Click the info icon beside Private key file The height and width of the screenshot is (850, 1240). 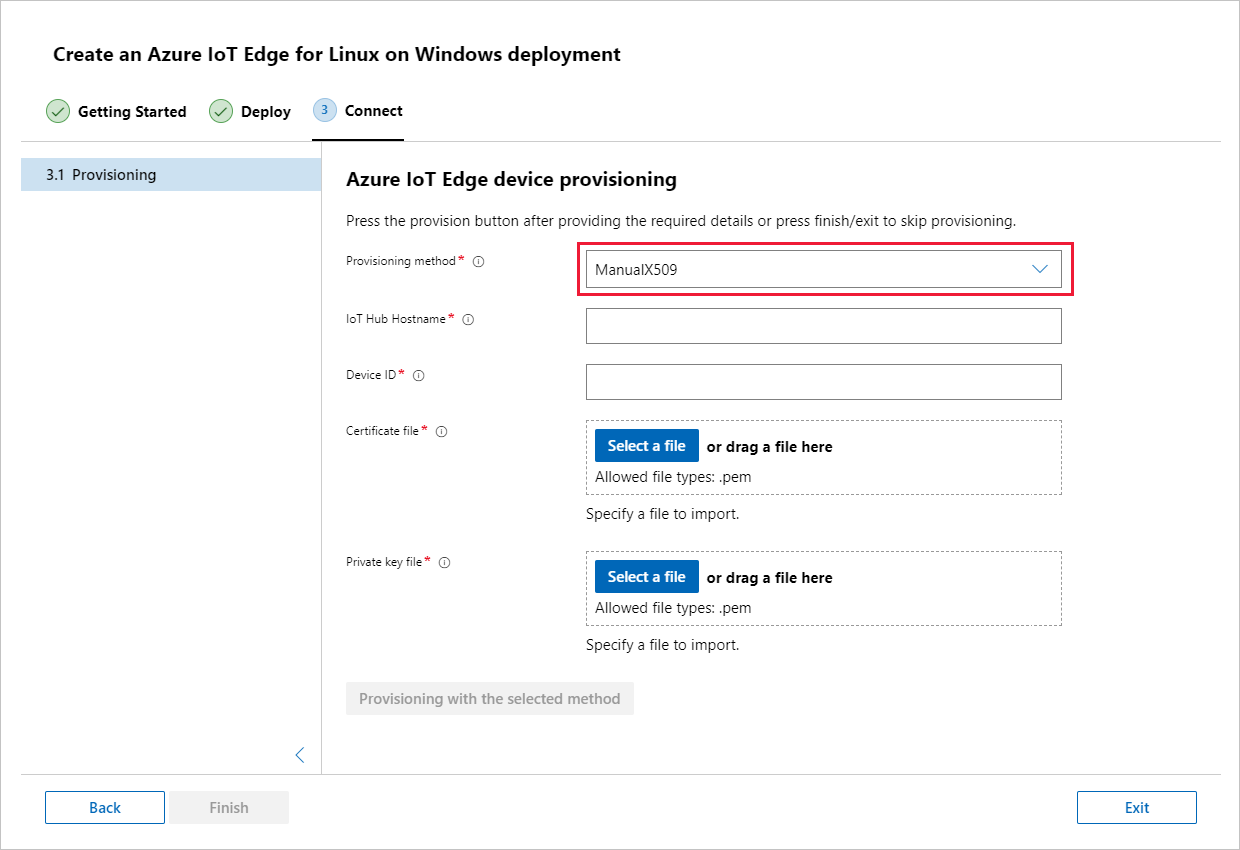click(x=444, y=562)
